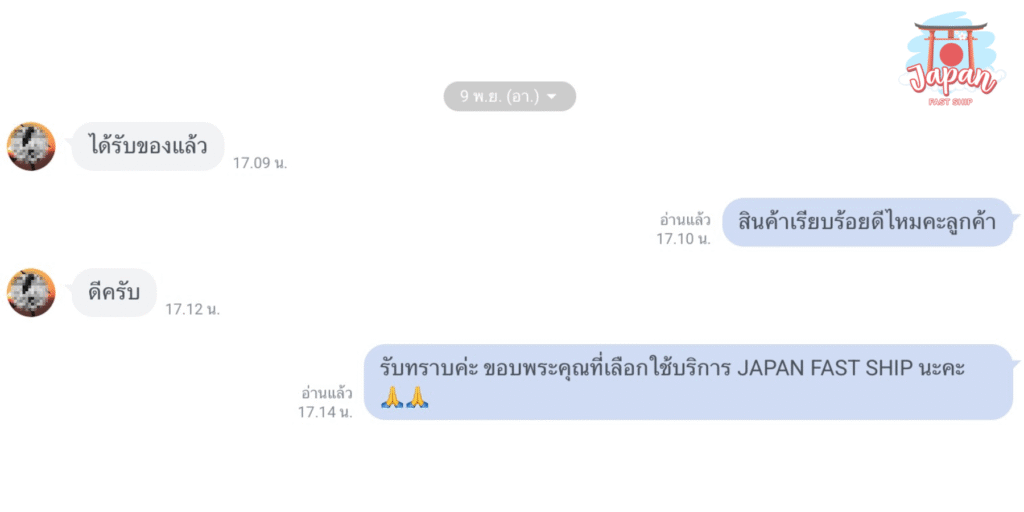This screenshot has height=512, width=1024.
Task: Click the อ่านแล้ว read label above 17.14 น.
Action: pyautogui.click(x=327, y=393)
